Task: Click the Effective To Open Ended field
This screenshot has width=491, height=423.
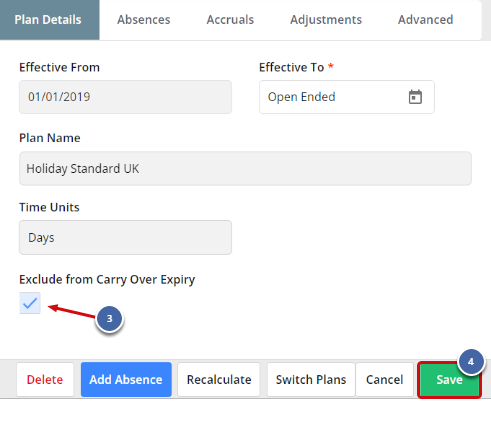Action: (347, 97)
